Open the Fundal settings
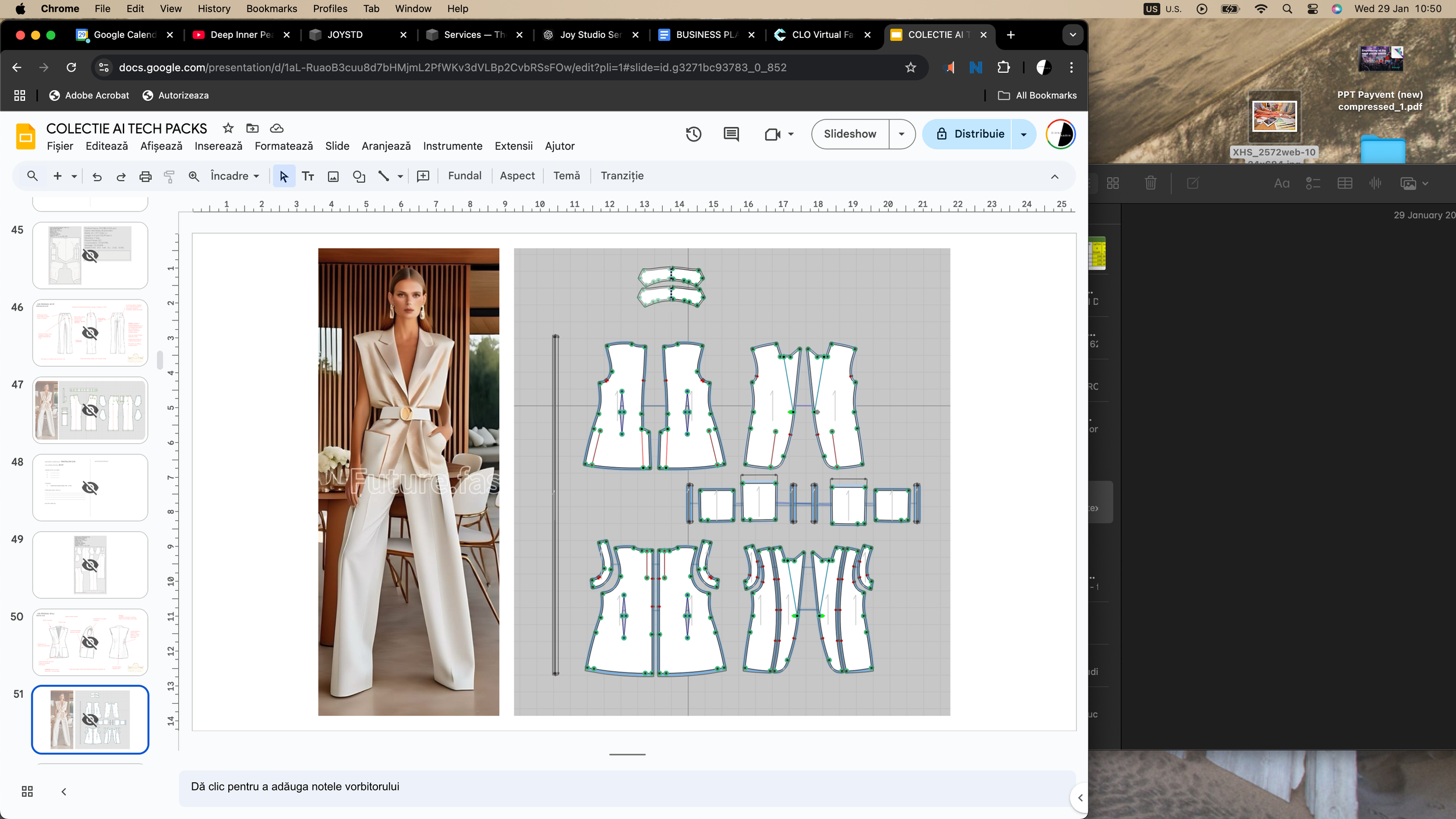The image size is (1456, 819). tap(464, 175)
